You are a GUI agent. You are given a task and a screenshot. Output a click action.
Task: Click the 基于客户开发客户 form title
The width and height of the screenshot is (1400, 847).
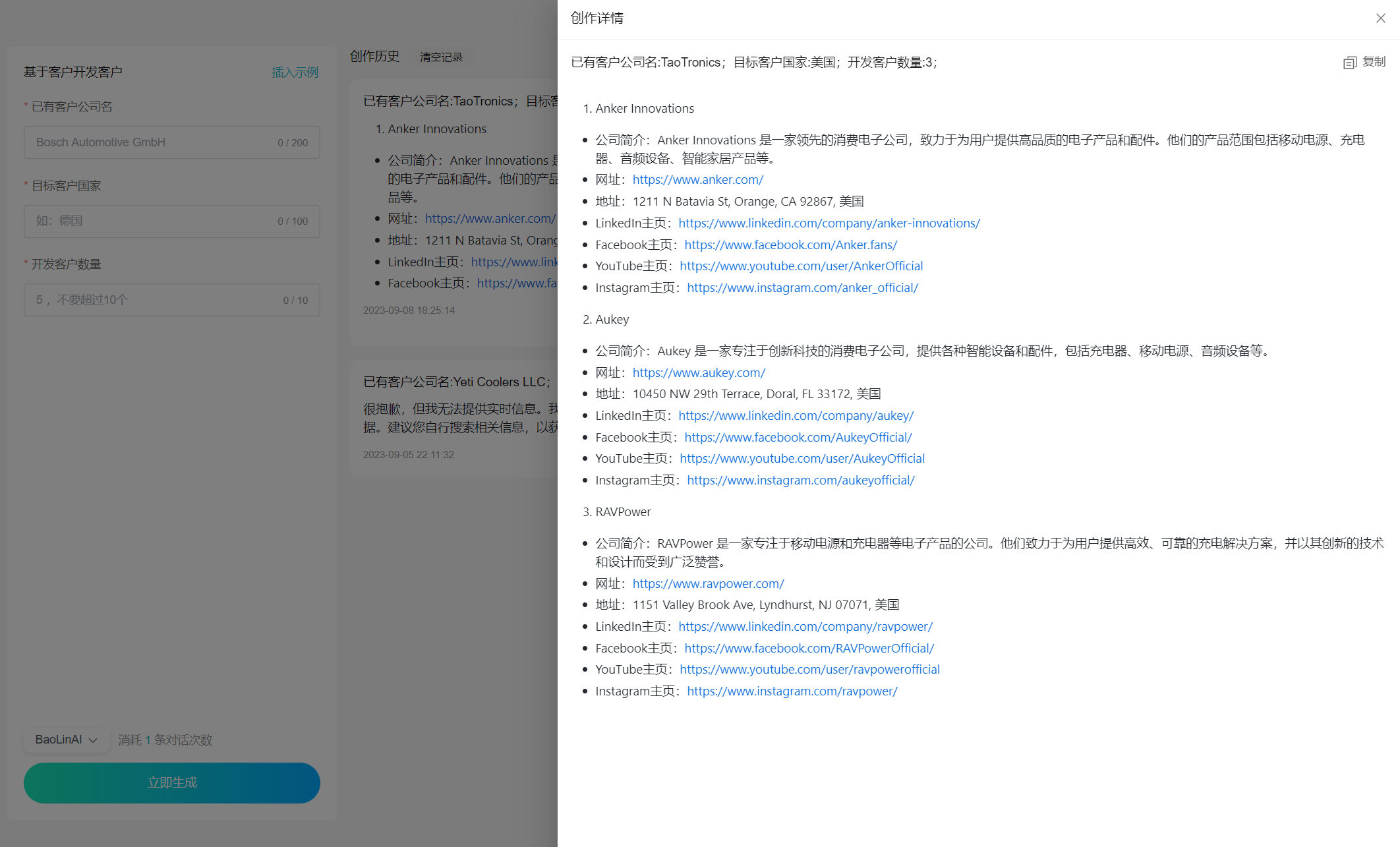[73, 73]
